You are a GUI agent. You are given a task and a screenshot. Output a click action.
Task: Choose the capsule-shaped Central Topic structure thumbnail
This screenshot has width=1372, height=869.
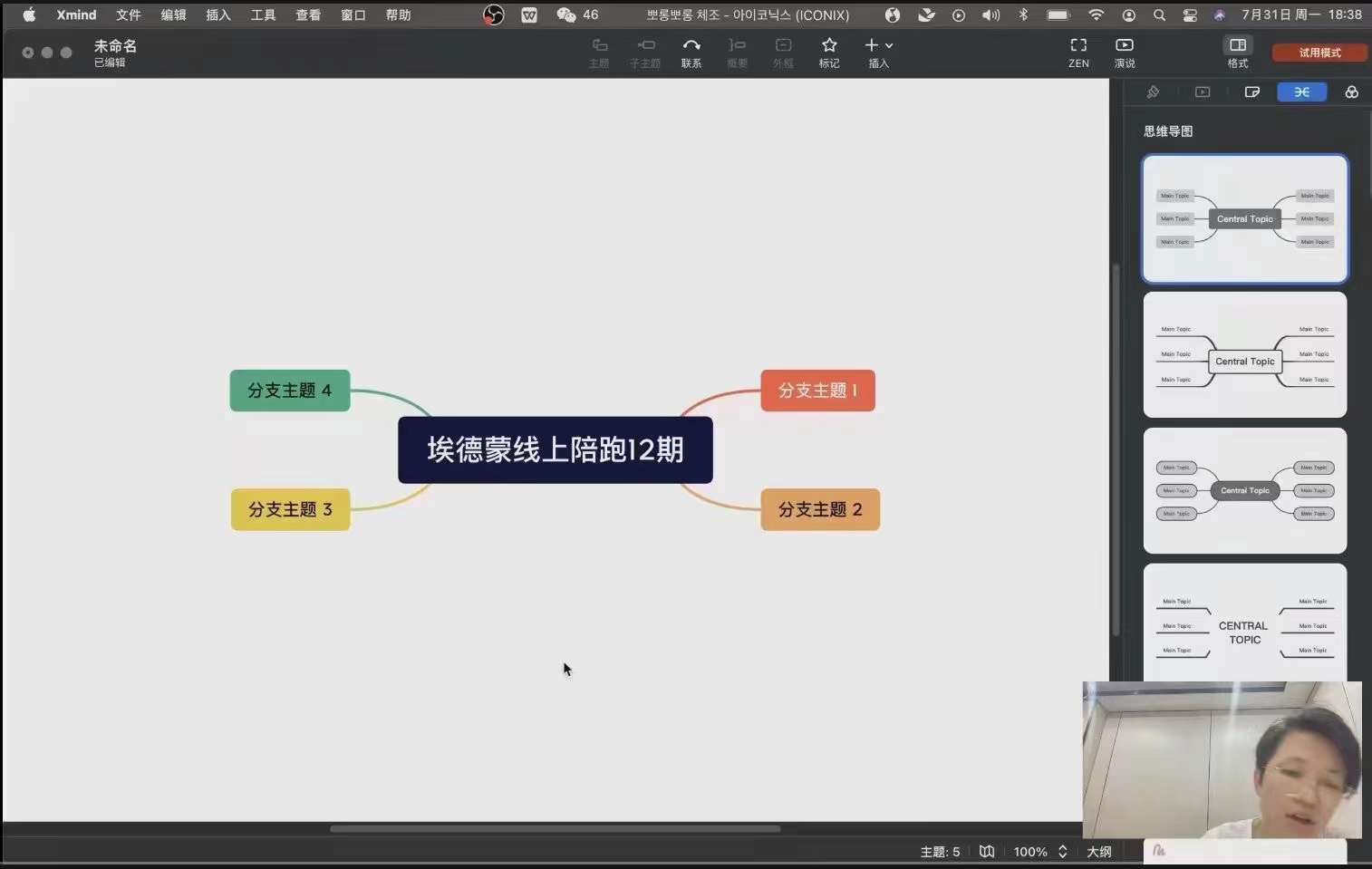click(x=1245, y=490)
